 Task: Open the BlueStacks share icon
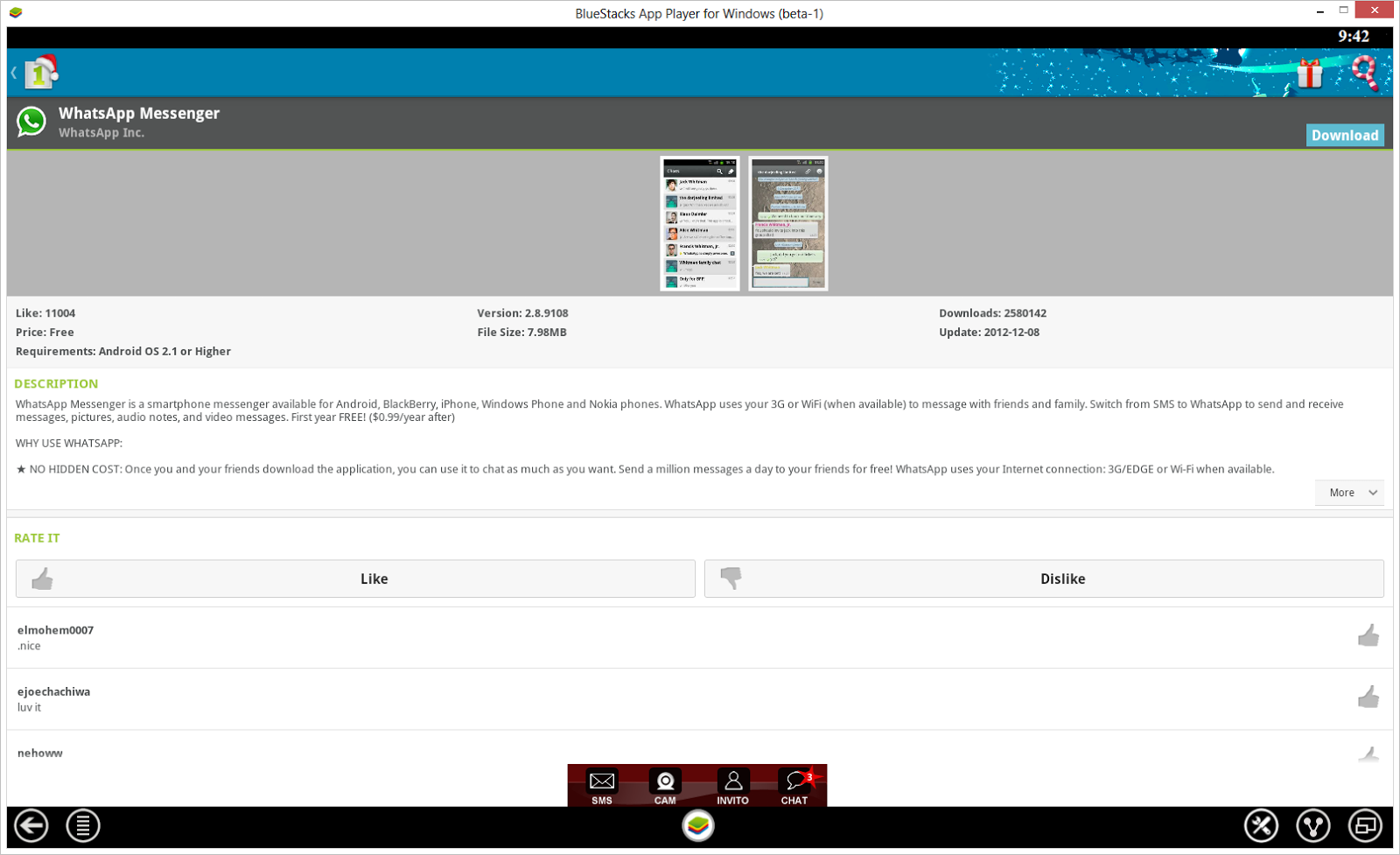click(1313, 826)
